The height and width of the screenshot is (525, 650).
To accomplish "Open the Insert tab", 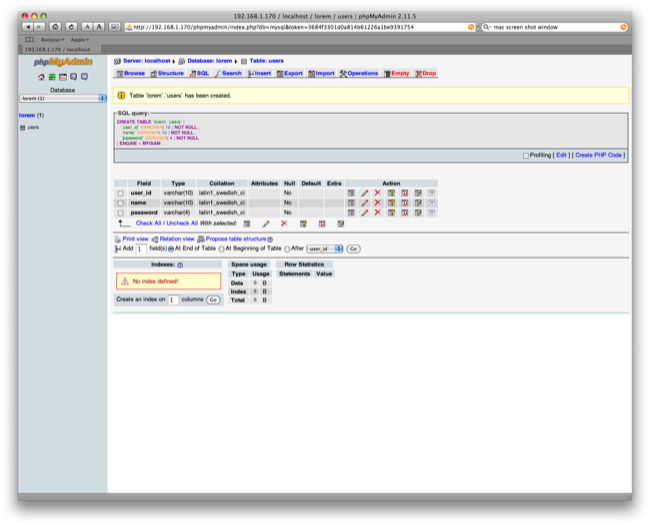I will [260, 73].
